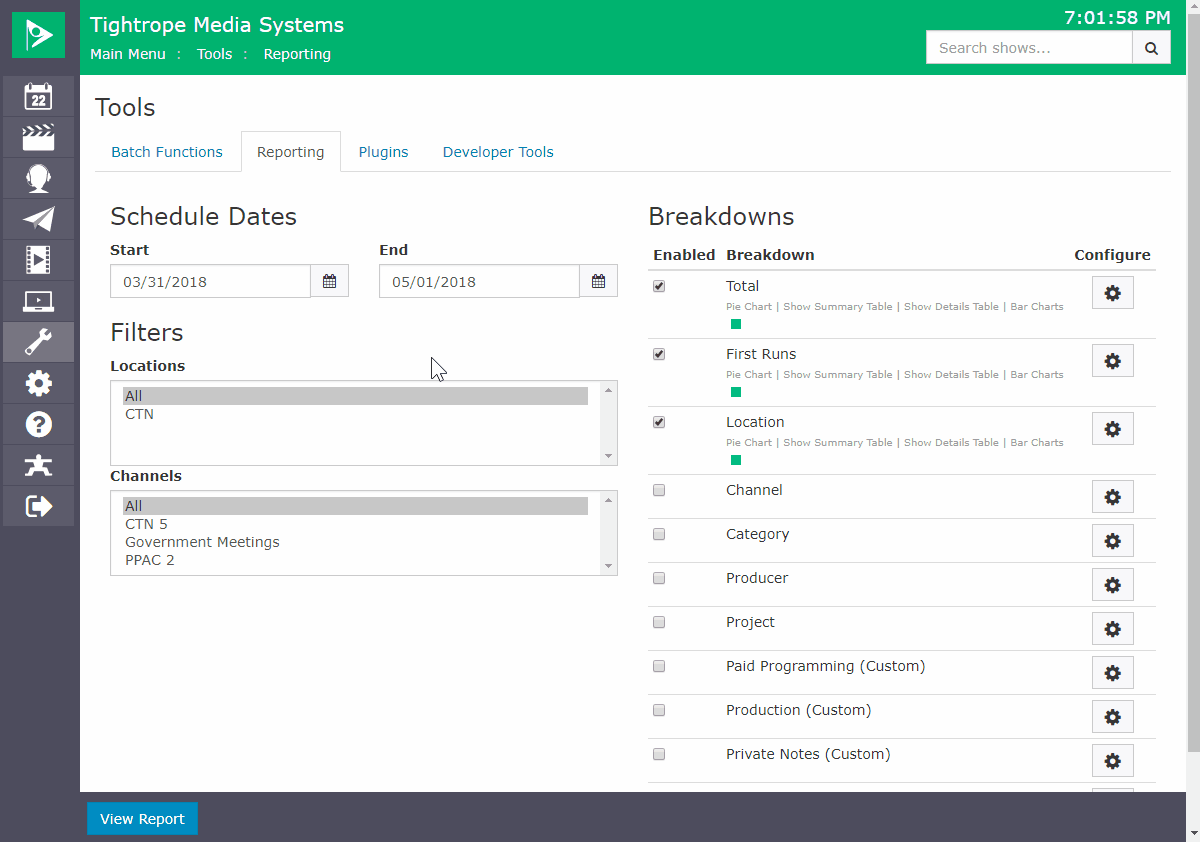Enable Paid Programming (Custom) checkbox
The image size is (1200, 842).
coord(659,666)
